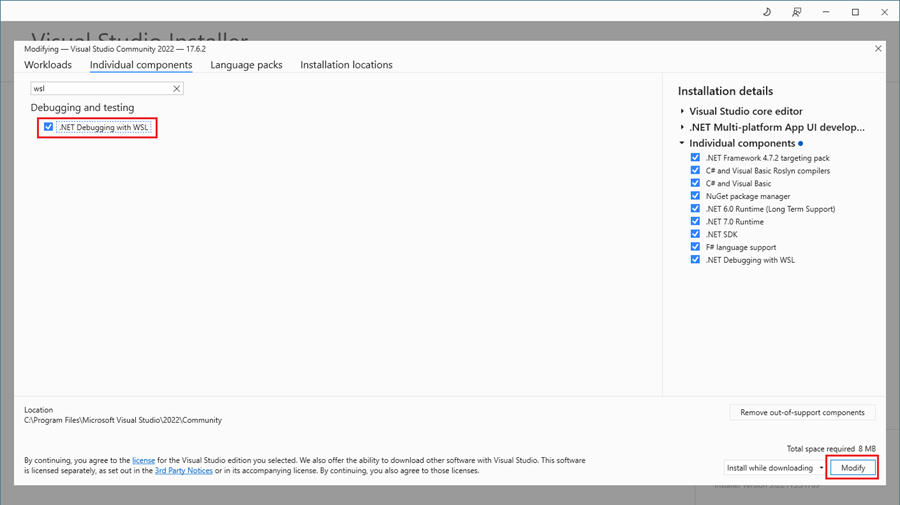Click the Total space required 8 MB text
The height and width of the screenshot is (505, 900).
[x=831, y=449]
